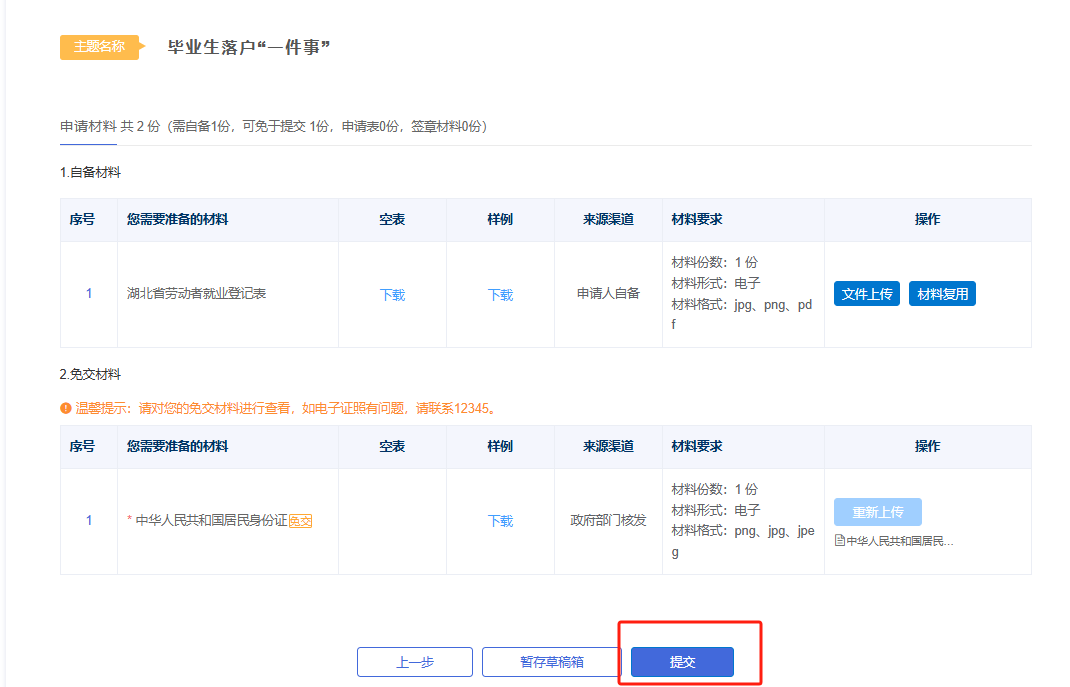Download the sample for 湖北省劳动者就业登记表

click(x=500, y=295)
